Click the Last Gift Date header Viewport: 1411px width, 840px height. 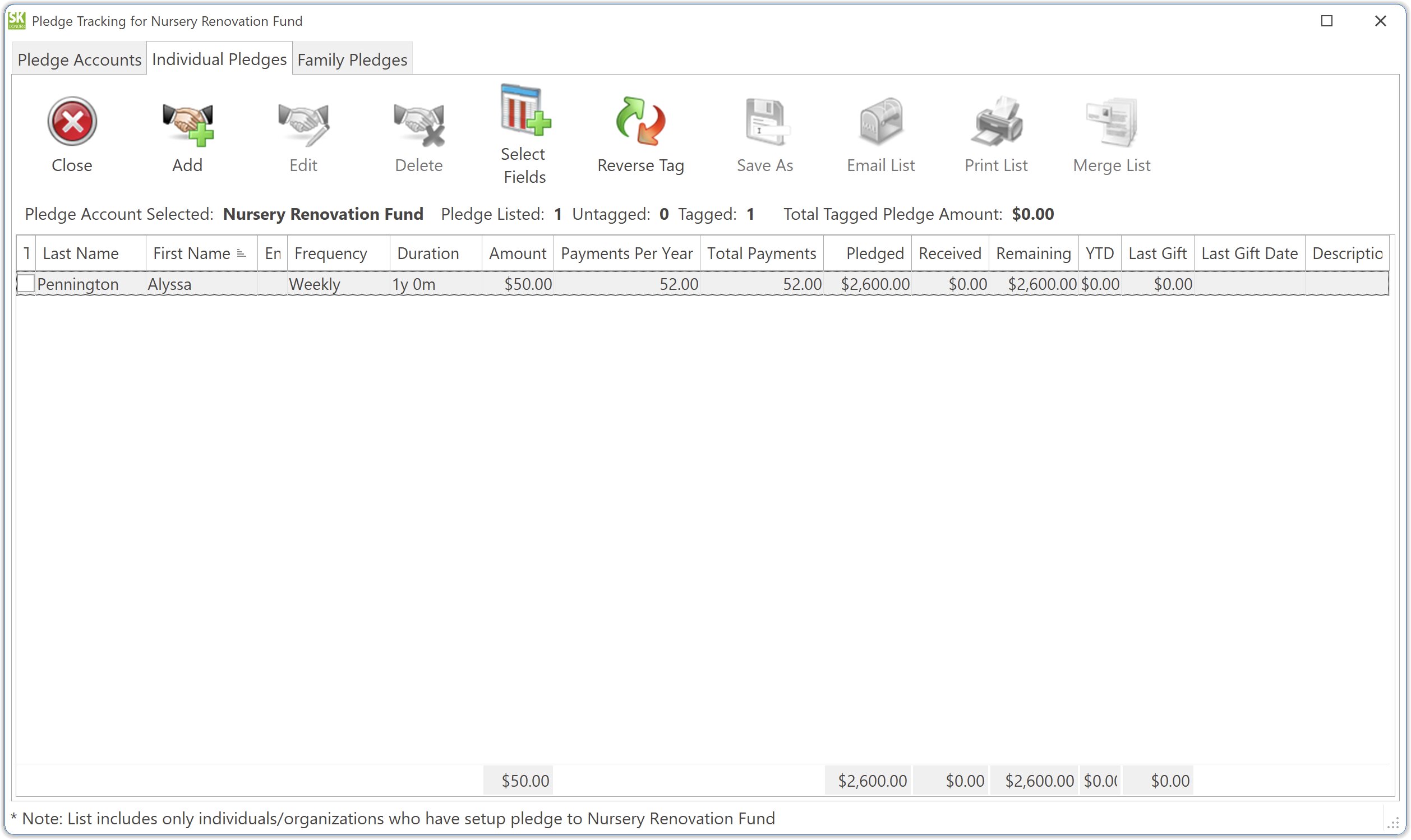point(1248,253)
